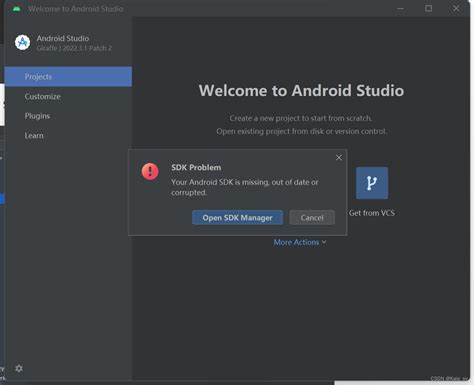Open the settings gear at bottom left
474x385 pixels.
pyautogui.click(x=19, y=368)
